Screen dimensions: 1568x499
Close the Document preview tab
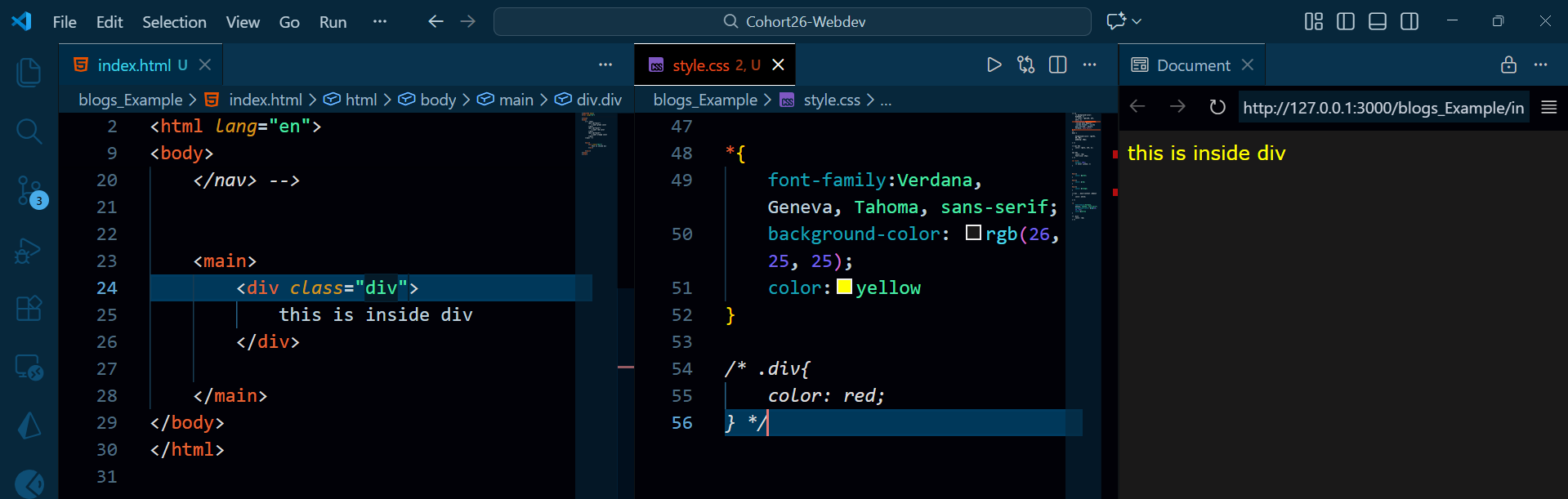click(x=1248, y=65)
